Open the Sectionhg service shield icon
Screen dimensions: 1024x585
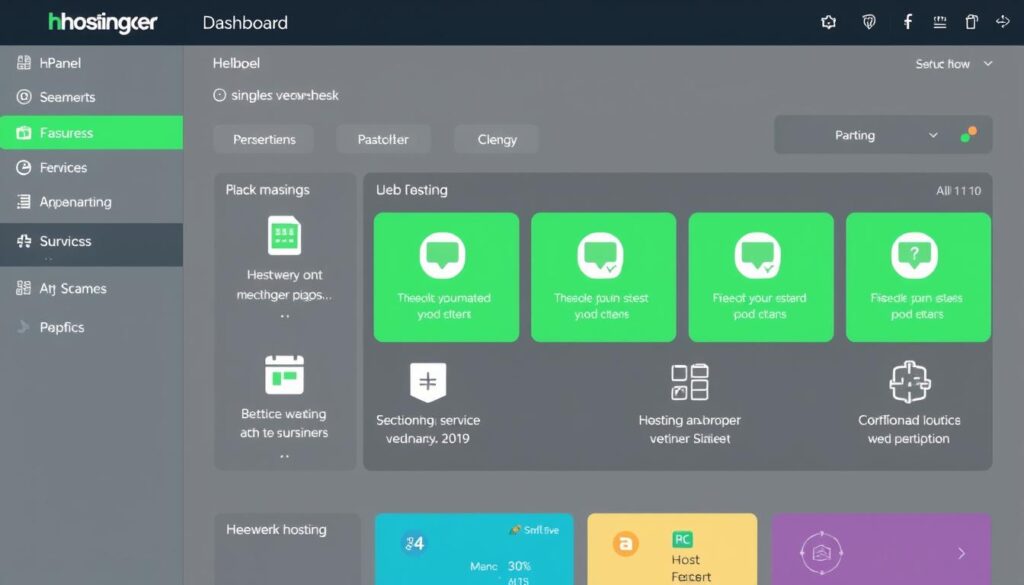pyautogui.click(x=428, y=382)
